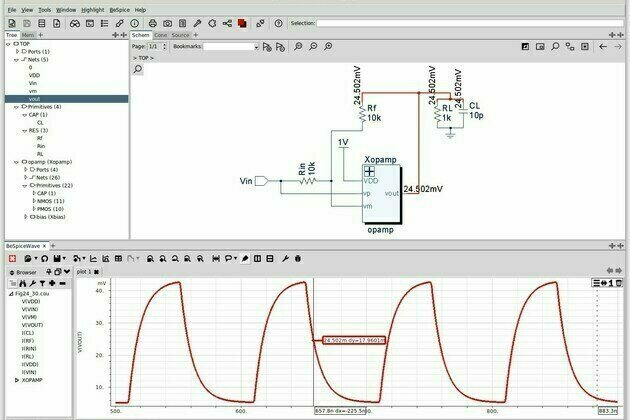Switch to the Mem tab
Screen dimensions: 630x420
point(28,35)
